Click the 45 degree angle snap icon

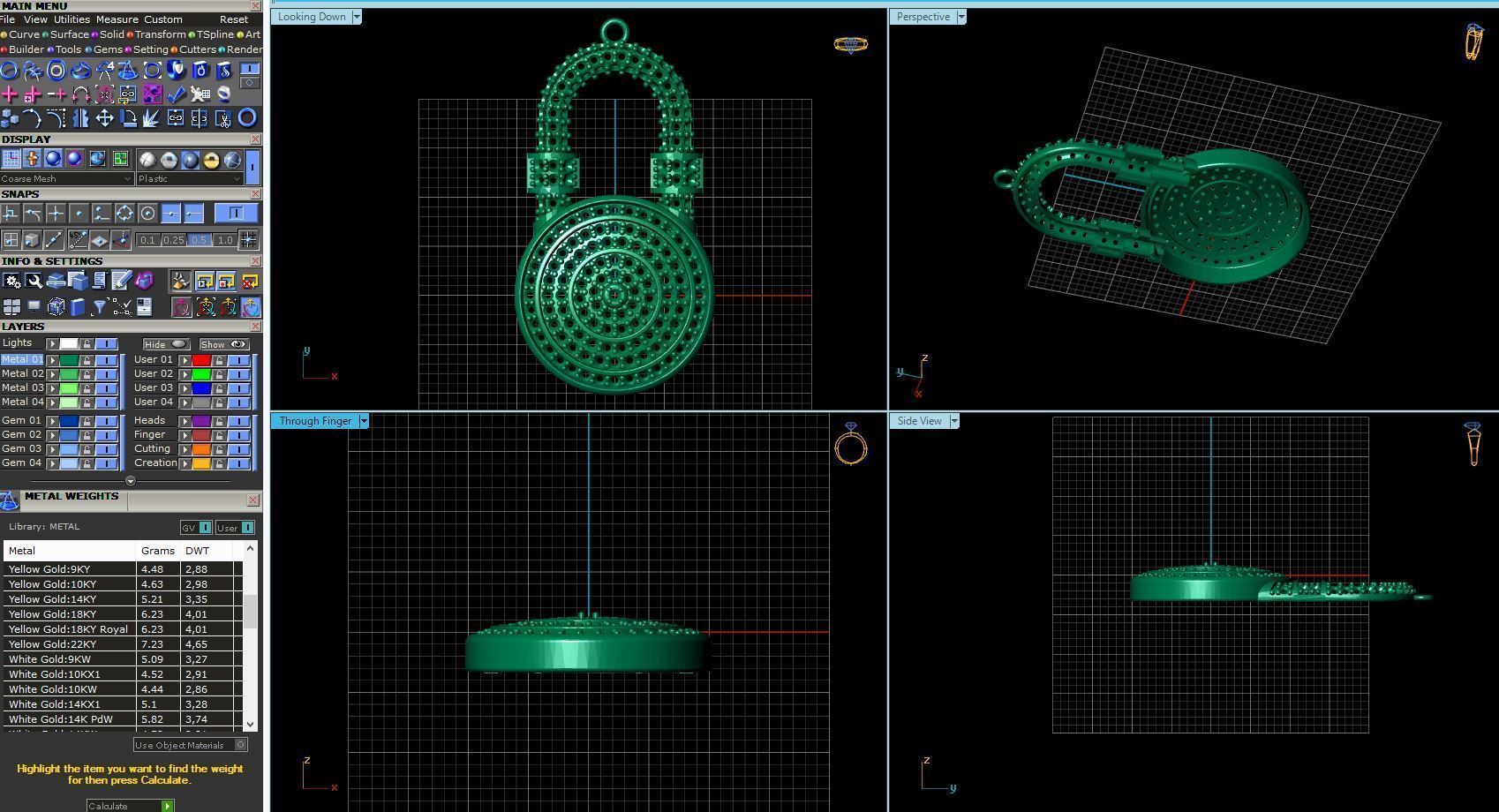[78, 239]
